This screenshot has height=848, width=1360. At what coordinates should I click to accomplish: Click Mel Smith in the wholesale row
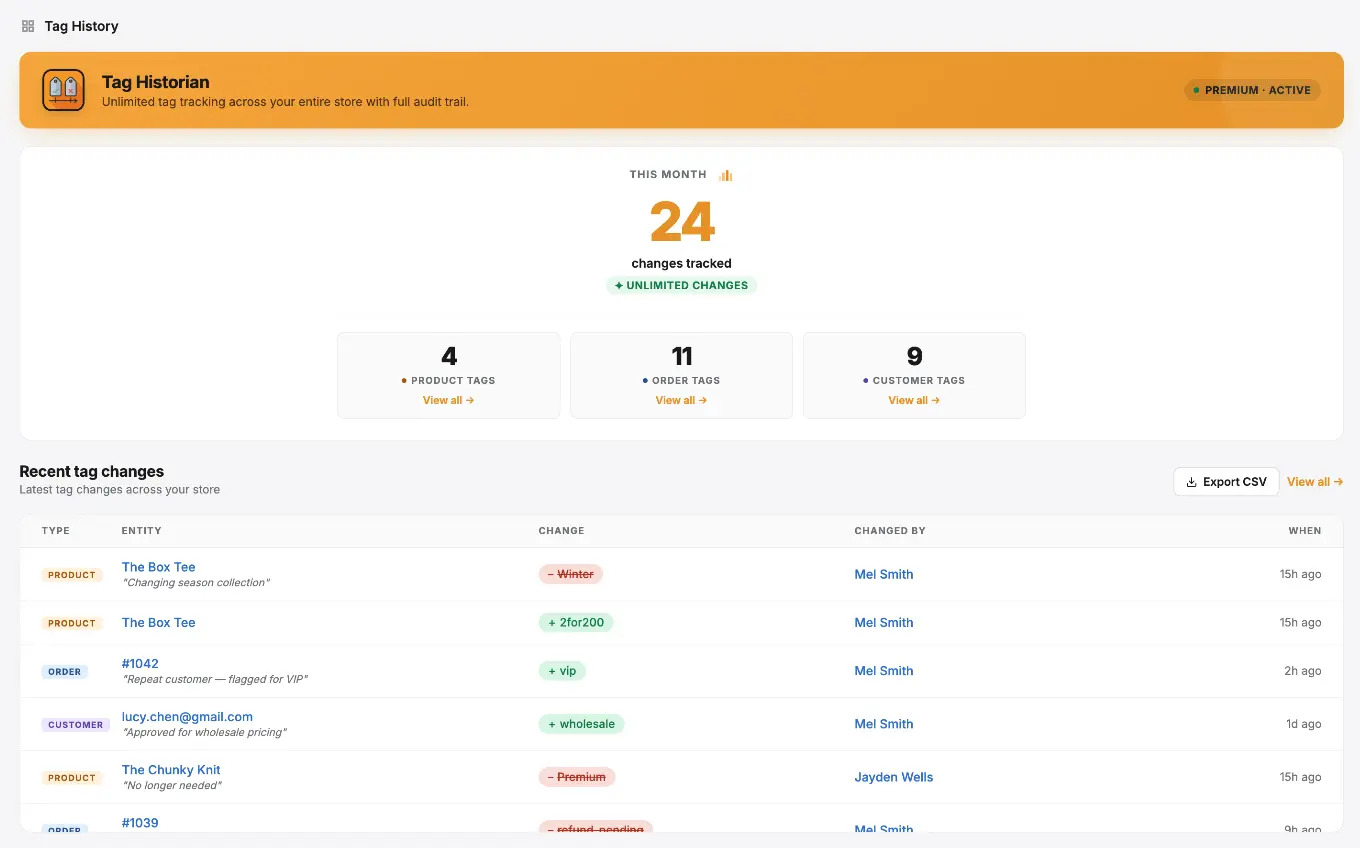point(884,724)
